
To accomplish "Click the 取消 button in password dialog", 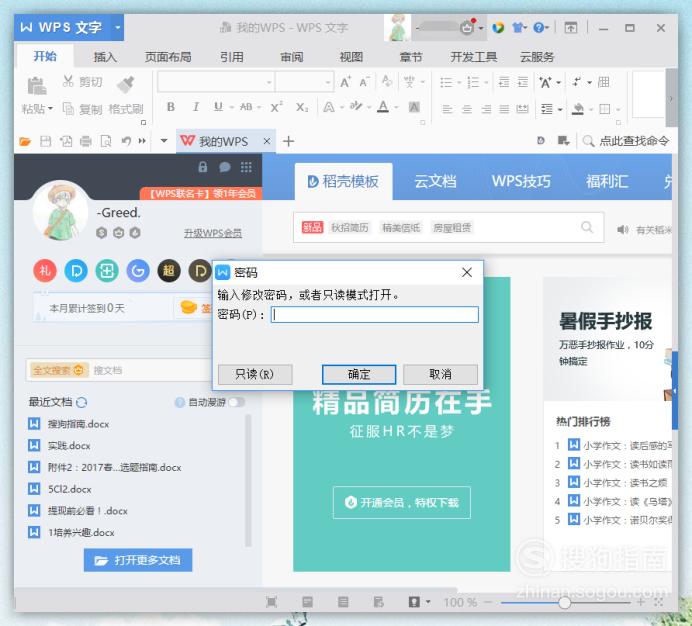I will [x=440, y=375].
